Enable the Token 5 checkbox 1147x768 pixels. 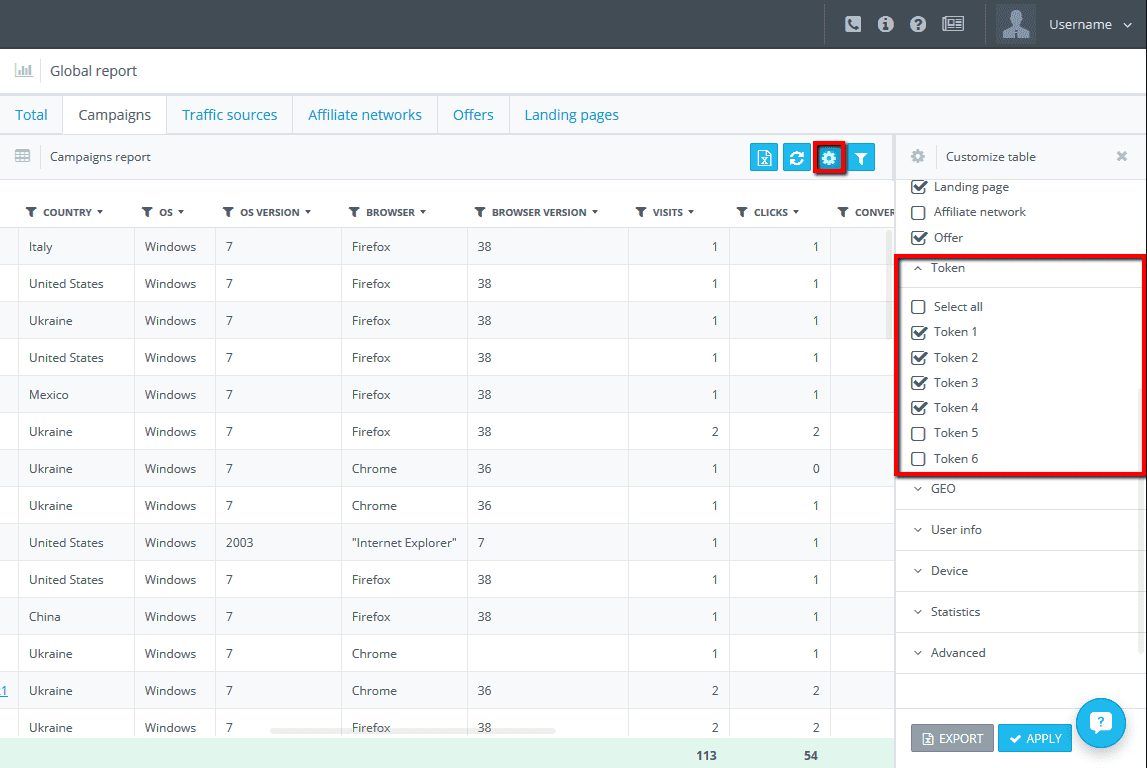pos(918,433)
